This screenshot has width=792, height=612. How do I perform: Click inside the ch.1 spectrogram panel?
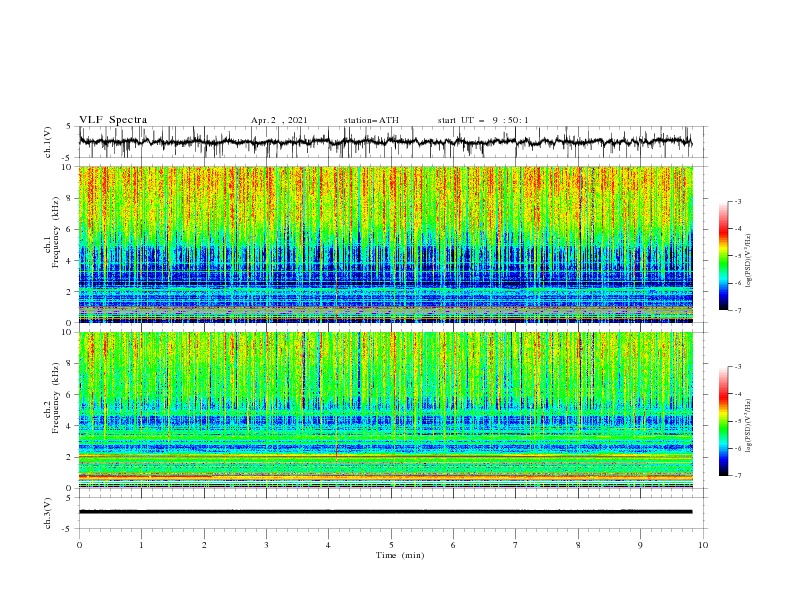[x=385, y=244]
